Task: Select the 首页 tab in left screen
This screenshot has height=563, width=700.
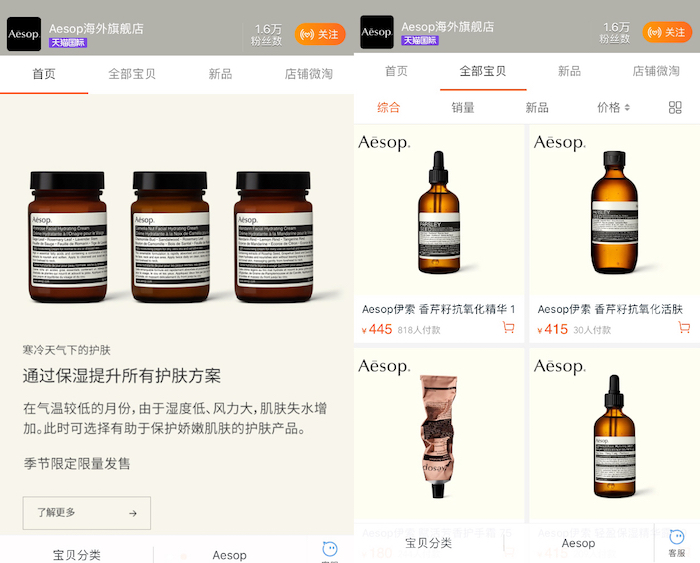Action: 44,74
